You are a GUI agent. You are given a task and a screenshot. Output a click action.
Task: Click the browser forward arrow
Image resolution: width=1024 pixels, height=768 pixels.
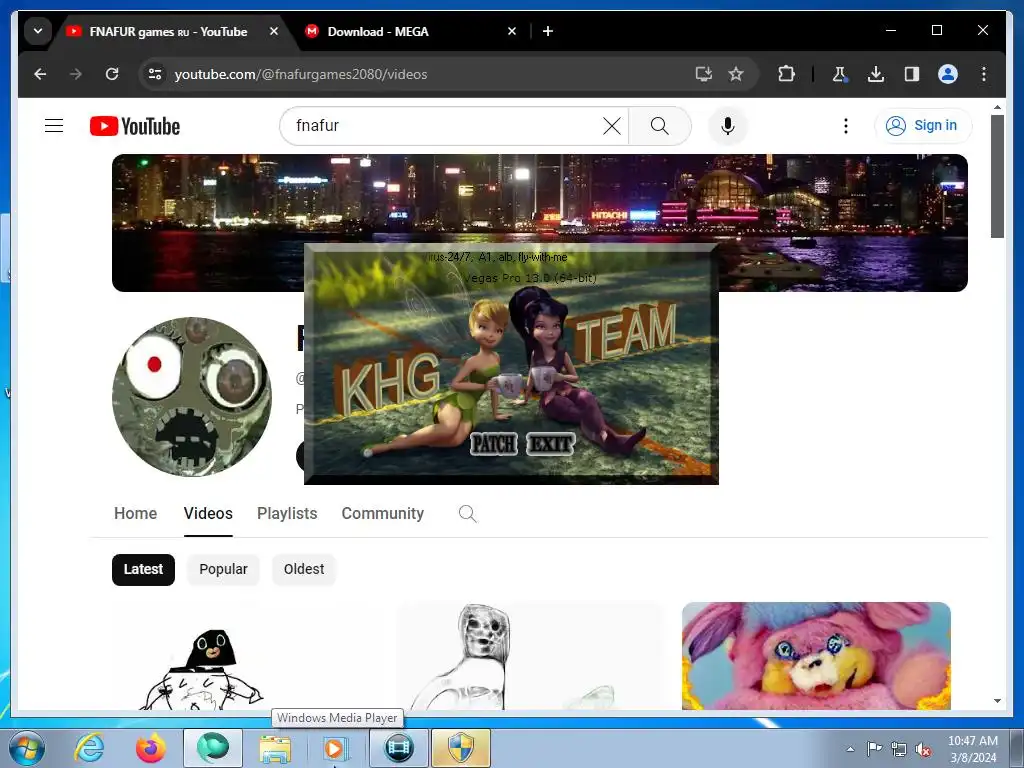tap(76, 74)
